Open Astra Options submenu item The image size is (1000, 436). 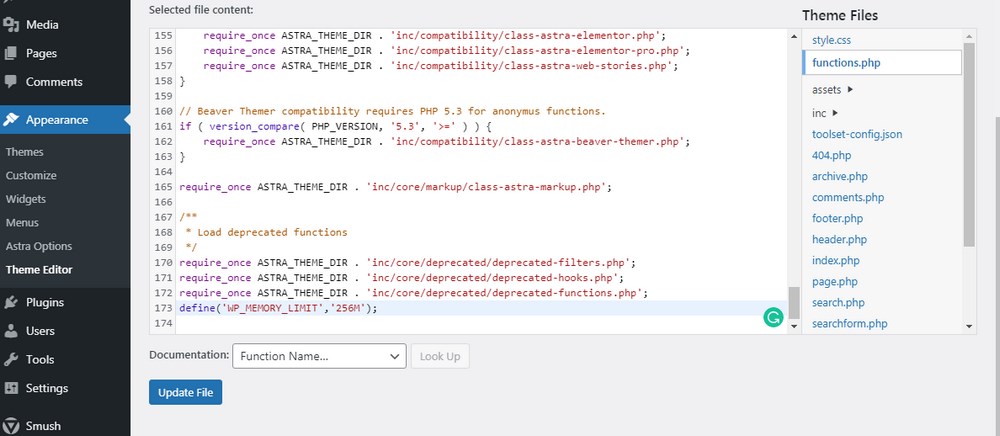point(39,246)
